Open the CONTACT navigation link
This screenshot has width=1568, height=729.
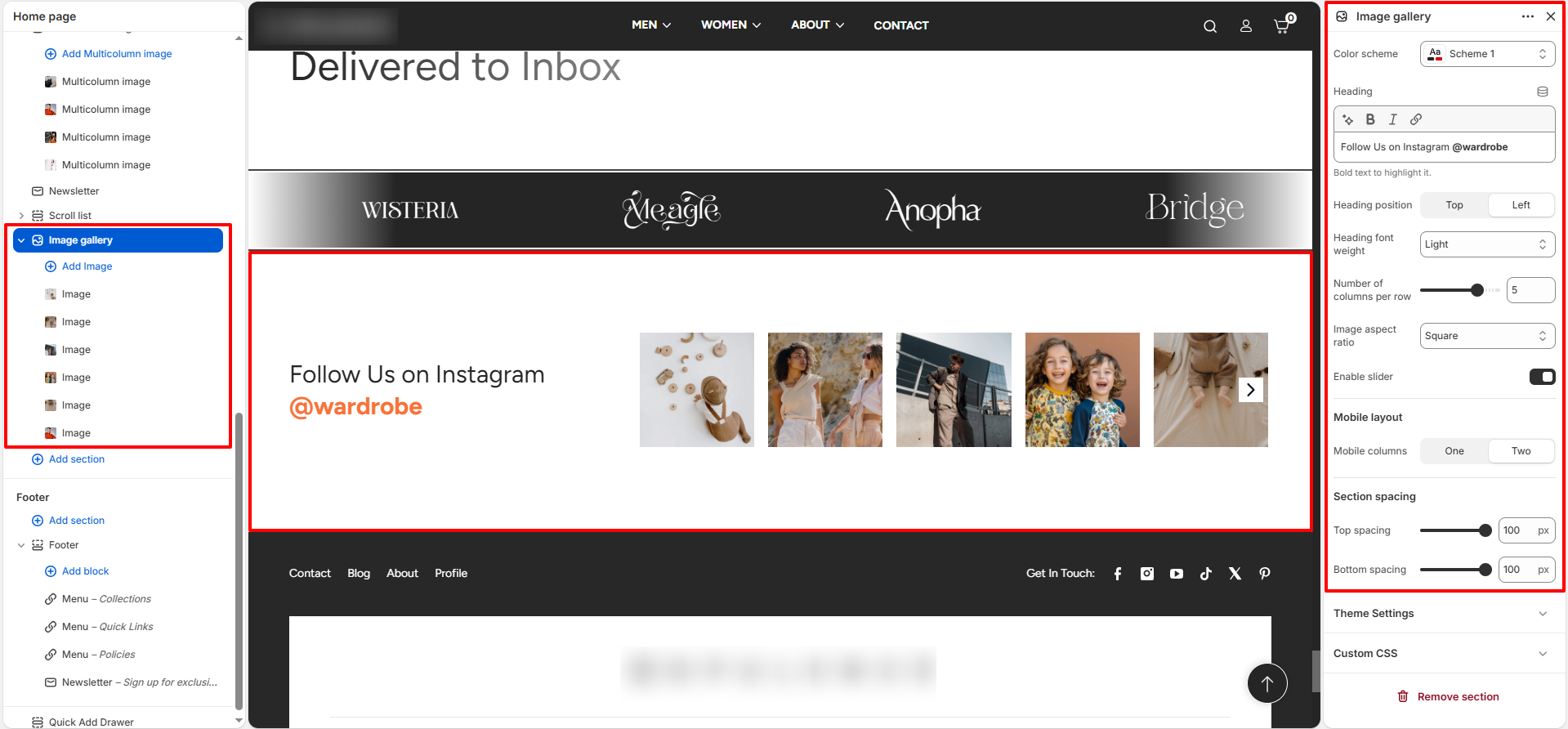(x=901, y=25)
